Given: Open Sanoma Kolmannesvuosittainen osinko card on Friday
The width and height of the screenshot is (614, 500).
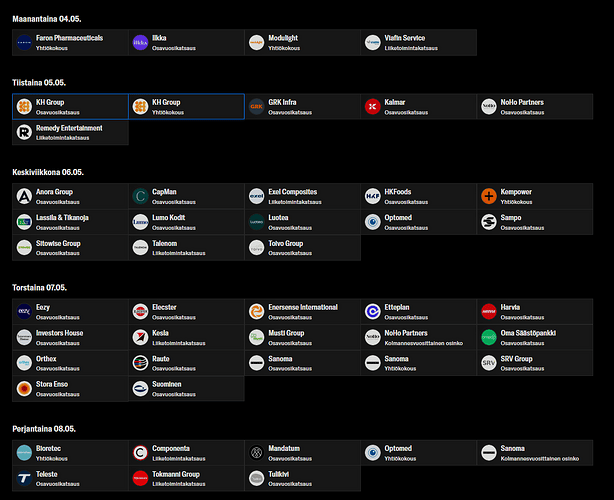Looking at the screenshot, I should (535, 453).
